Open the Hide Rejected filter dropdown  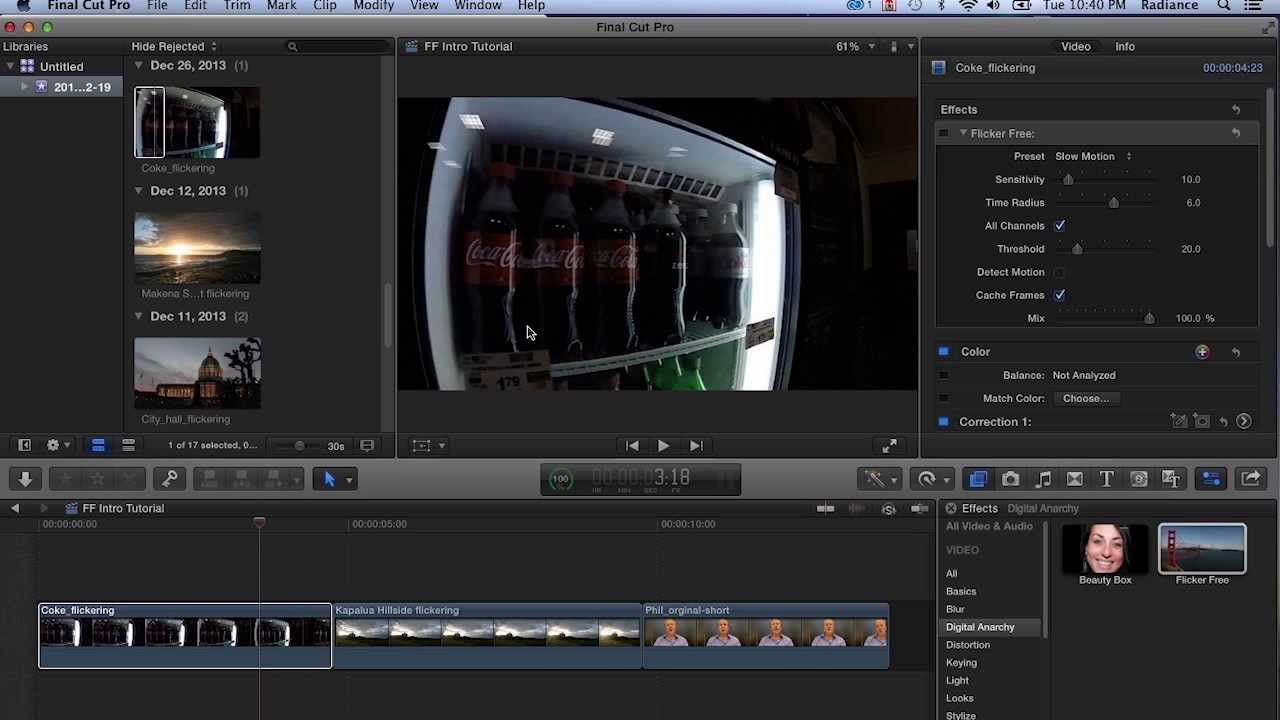tap(174, 46)
